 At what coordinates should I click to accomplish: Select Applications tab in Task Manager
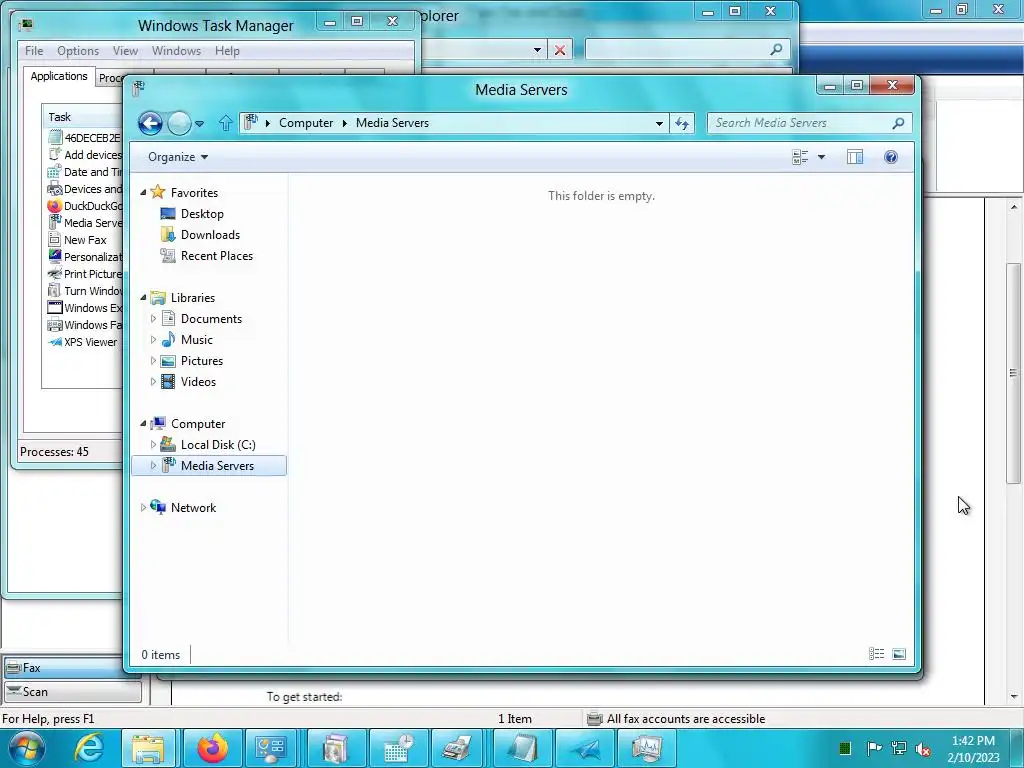pyautogui.click(x=59, y=76)
